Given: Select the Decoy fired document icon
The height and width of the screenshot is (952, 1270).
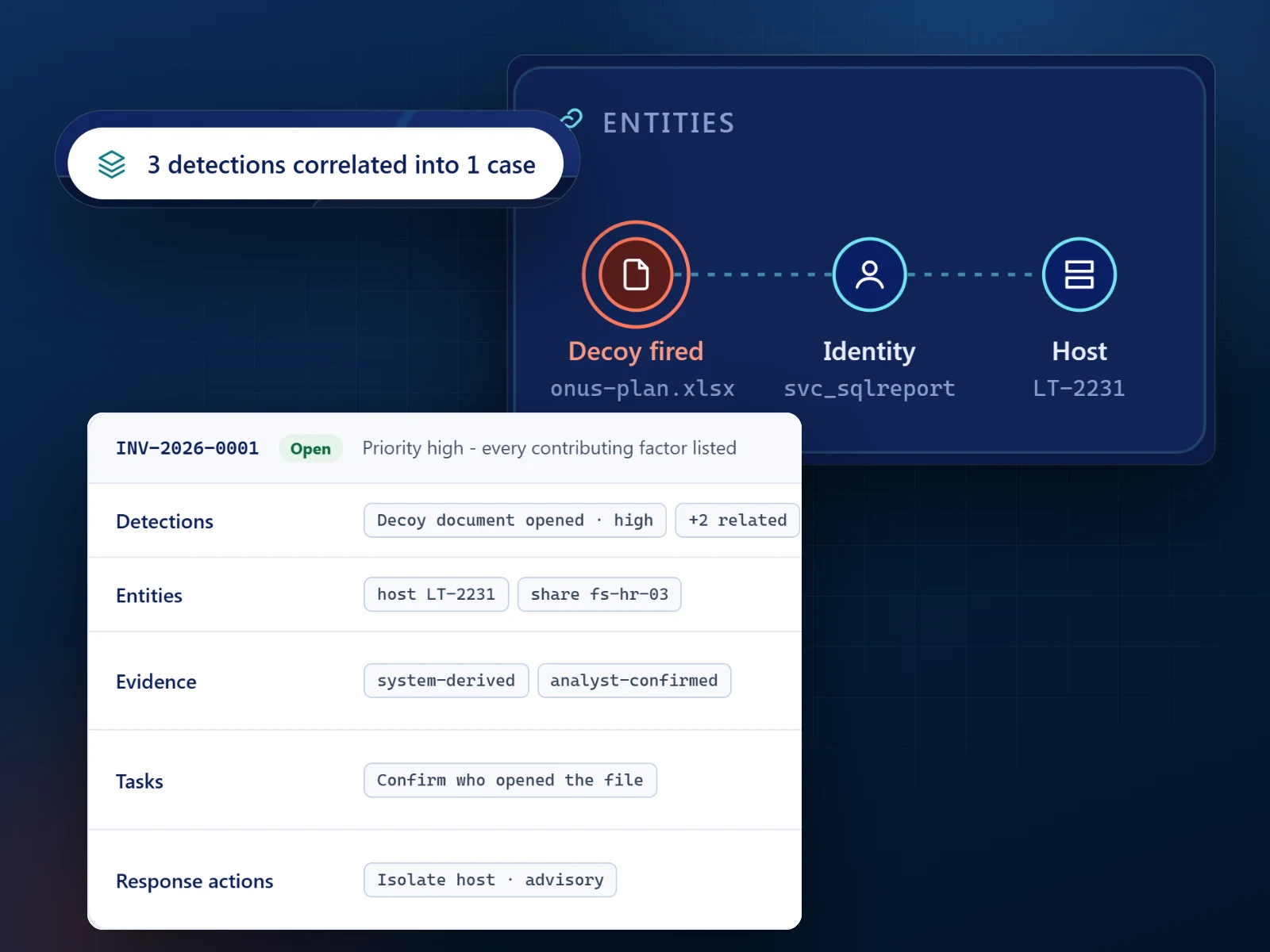Looking at the screenshot, I should (636, 274).
